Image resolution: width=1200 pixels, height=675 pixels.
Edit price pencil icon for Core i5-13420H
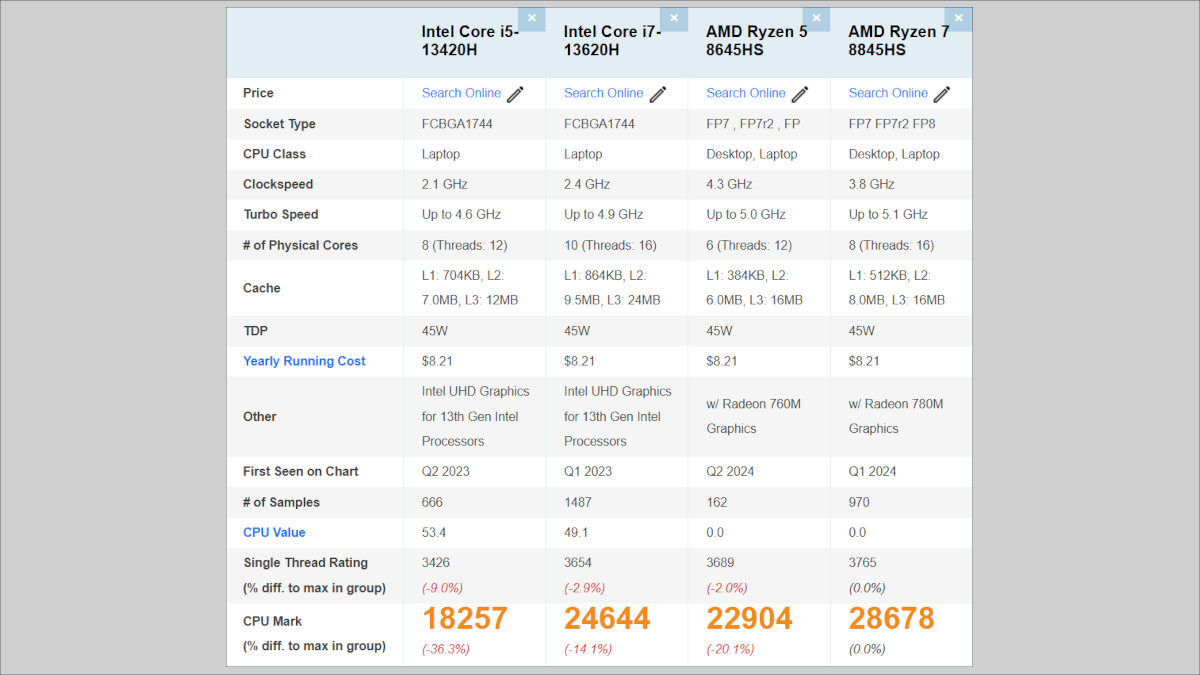(516, 94)
